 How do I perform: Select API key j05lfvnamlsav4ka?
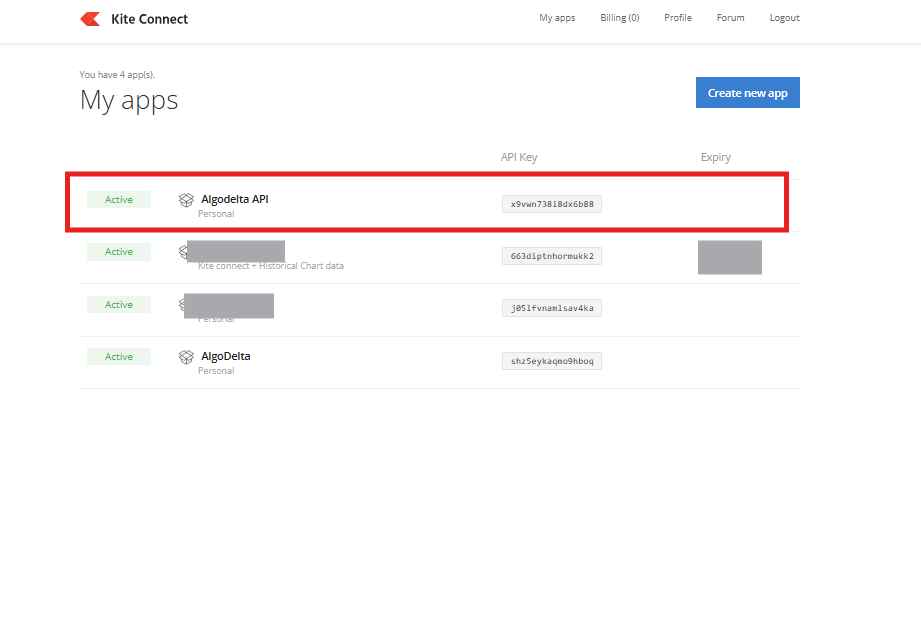coord(552,308)
